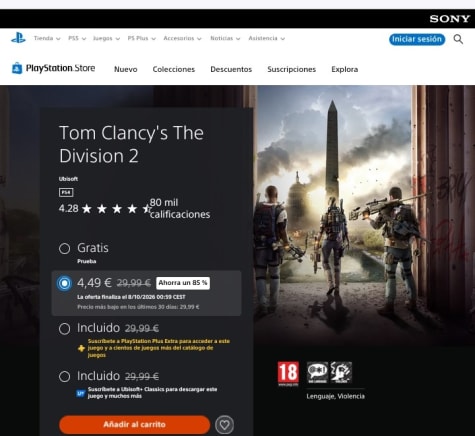The height and width of the screenshot is (436, 475).
Task: Click the PEGI 18 rating icon
Action: 288,373
